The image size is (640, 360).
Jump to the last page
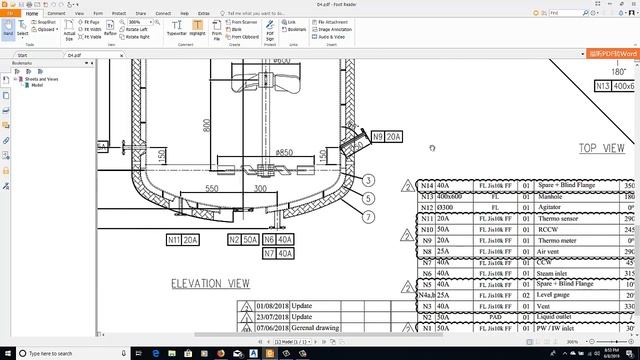click(x=324, y=342)
